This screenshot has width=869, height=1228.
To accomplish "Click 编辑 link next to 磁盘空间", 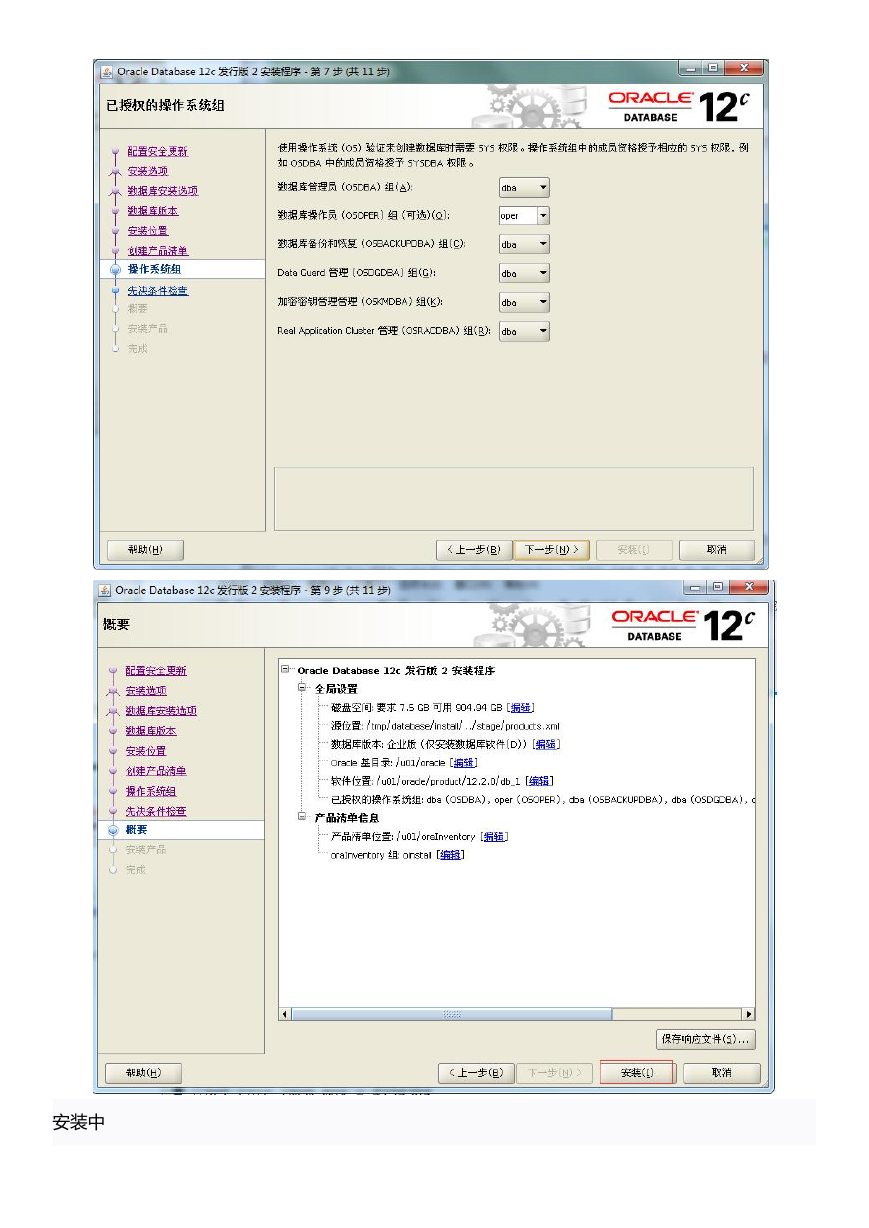I will (521, 708).
